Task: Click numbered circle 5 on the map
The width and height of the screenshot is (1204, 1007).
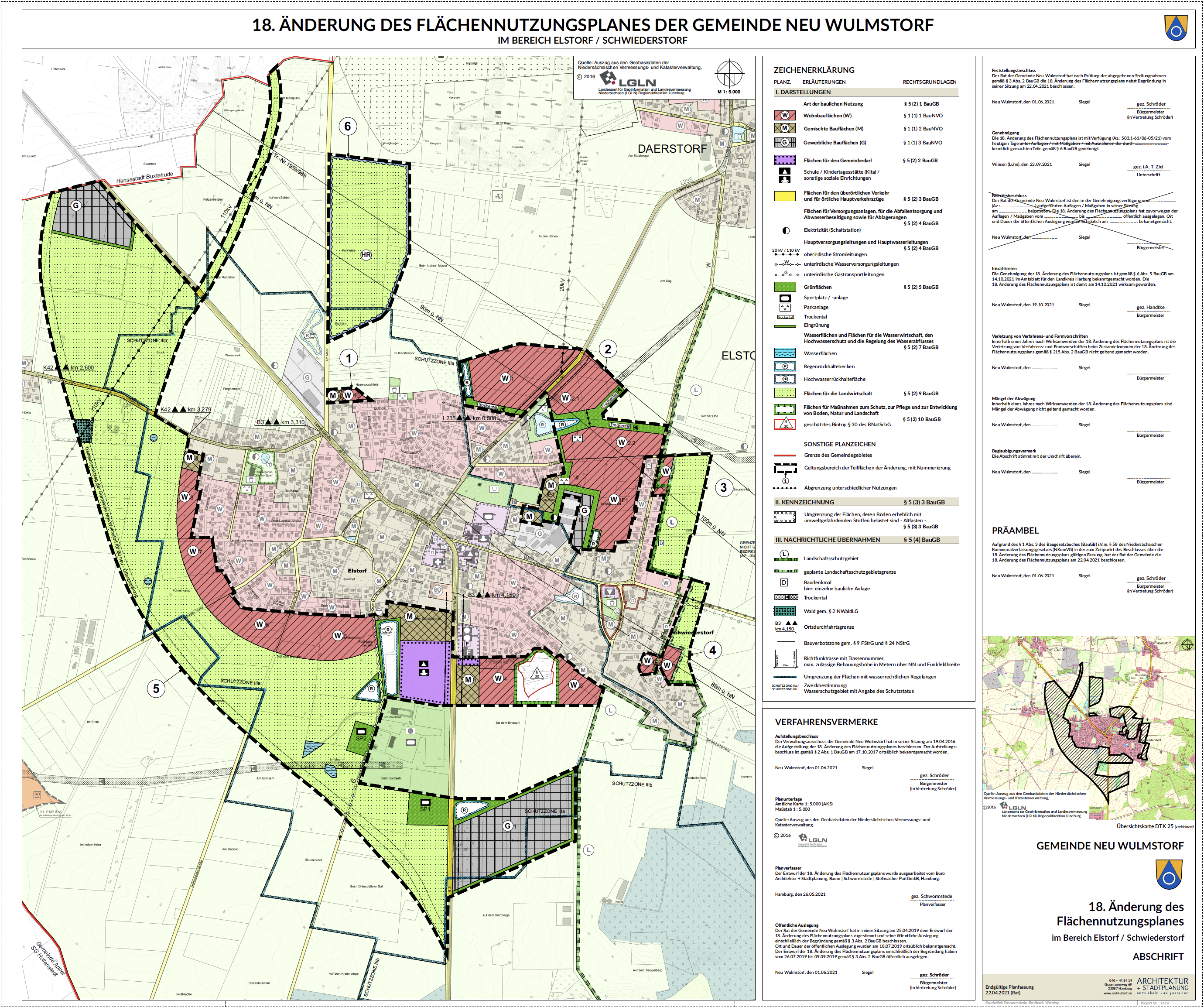Action: [156, 688]
